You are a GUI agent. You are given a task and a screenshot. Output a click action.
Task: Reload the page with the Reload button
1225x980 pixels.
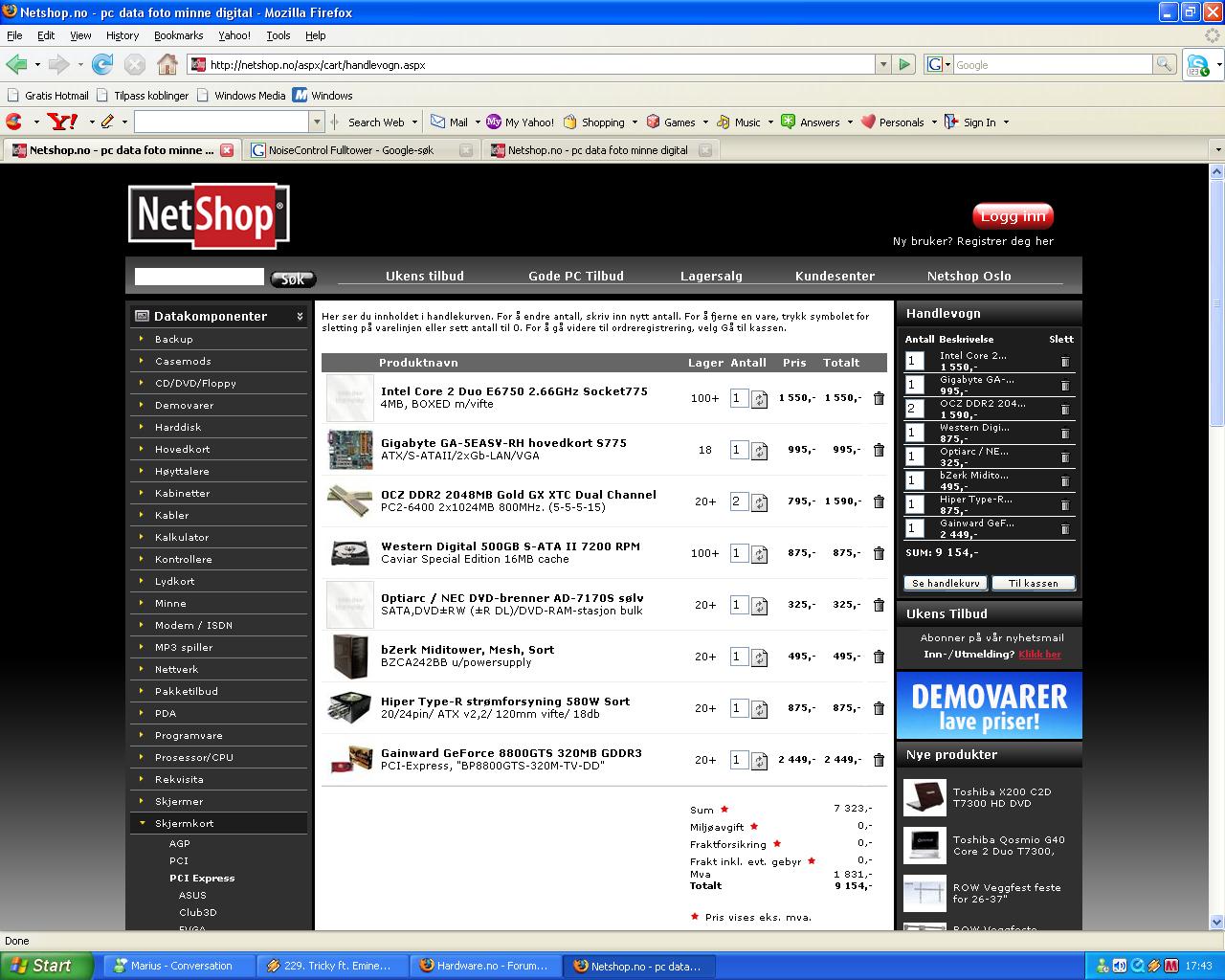[102, 64]
